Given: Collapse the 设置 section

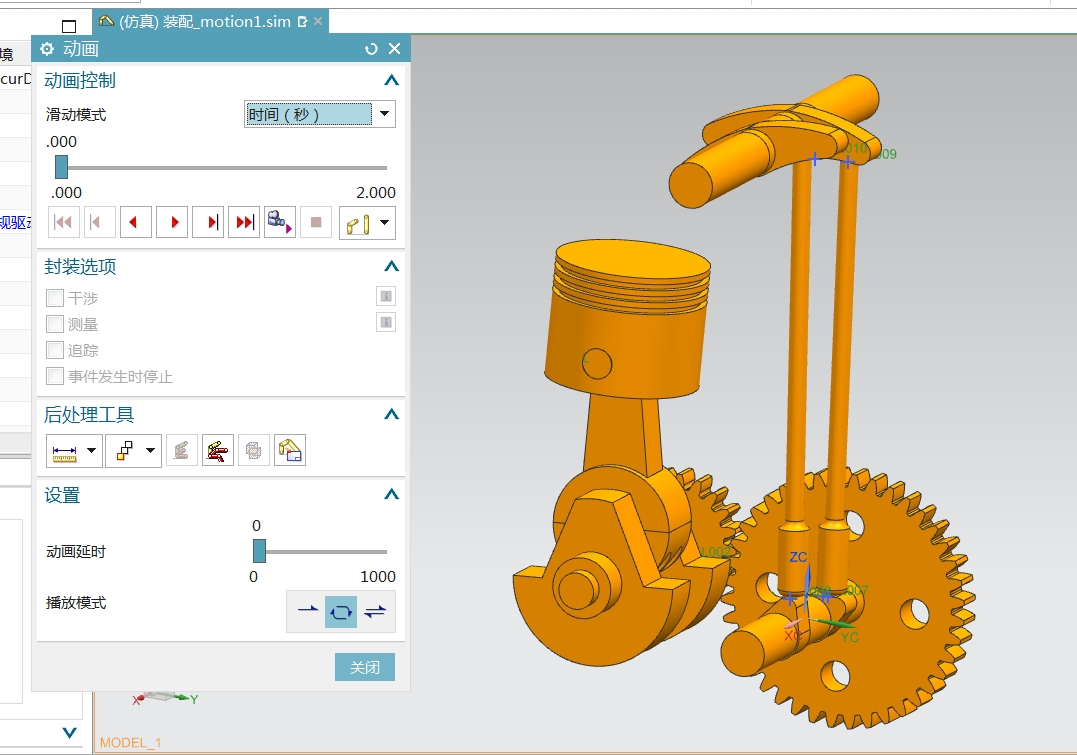Looking at the screenshot, I should pos(392,495).
